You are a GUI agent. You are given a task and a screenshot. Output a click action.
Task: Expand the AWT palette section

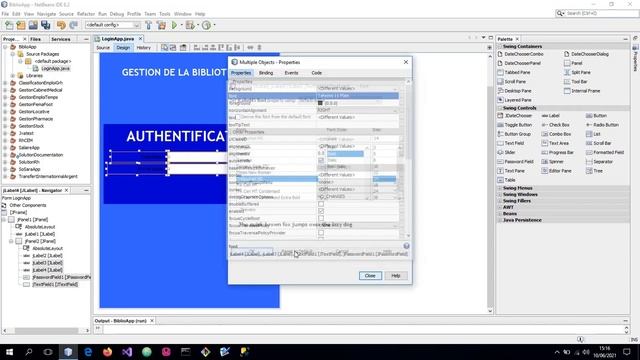(x=500, y=207)
